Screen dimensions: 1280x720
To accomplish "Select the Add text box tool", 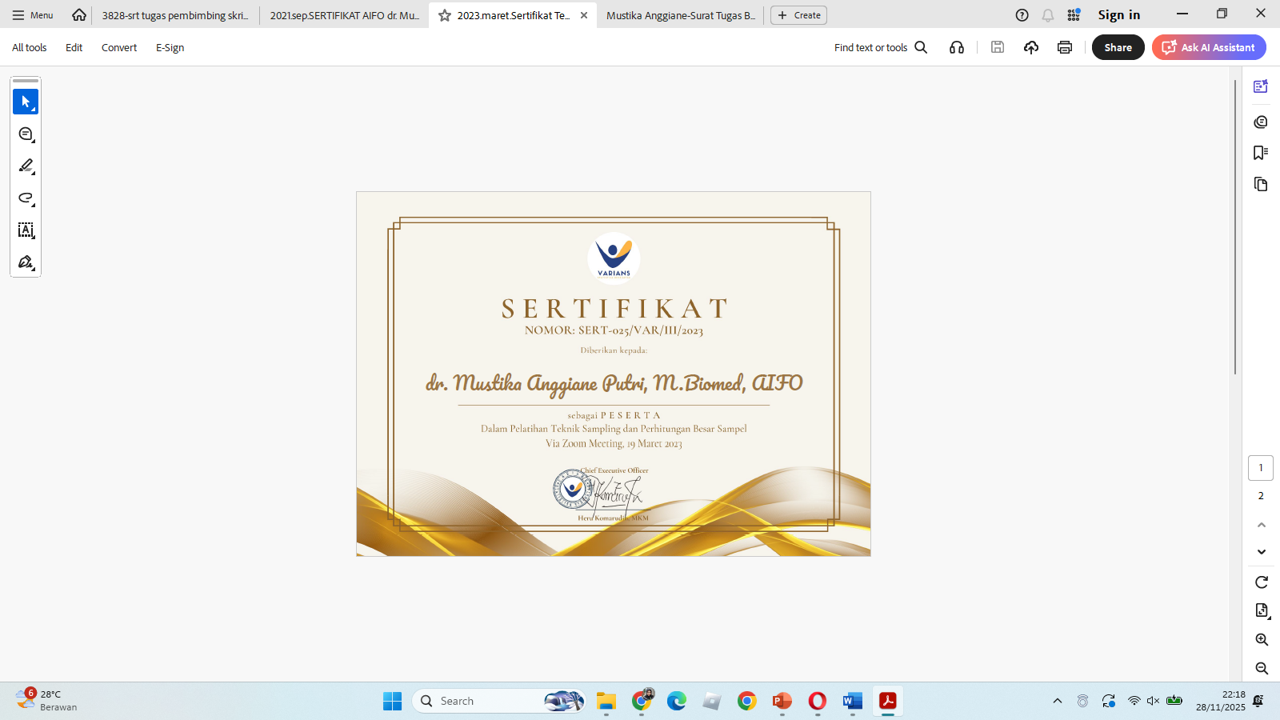I will tap(26, 230).
